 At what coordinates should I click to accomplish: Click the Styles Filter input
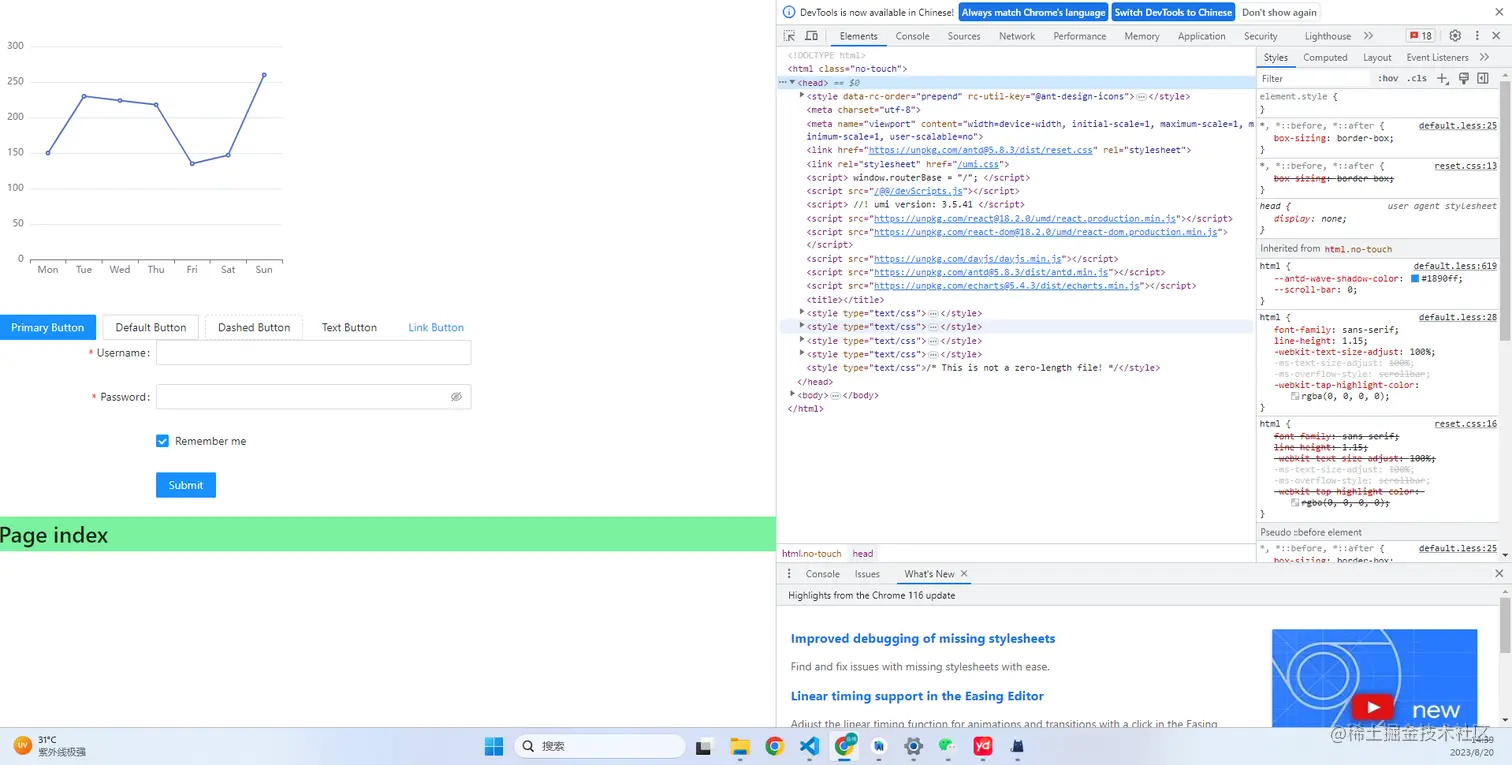[x=1315, y=78]
